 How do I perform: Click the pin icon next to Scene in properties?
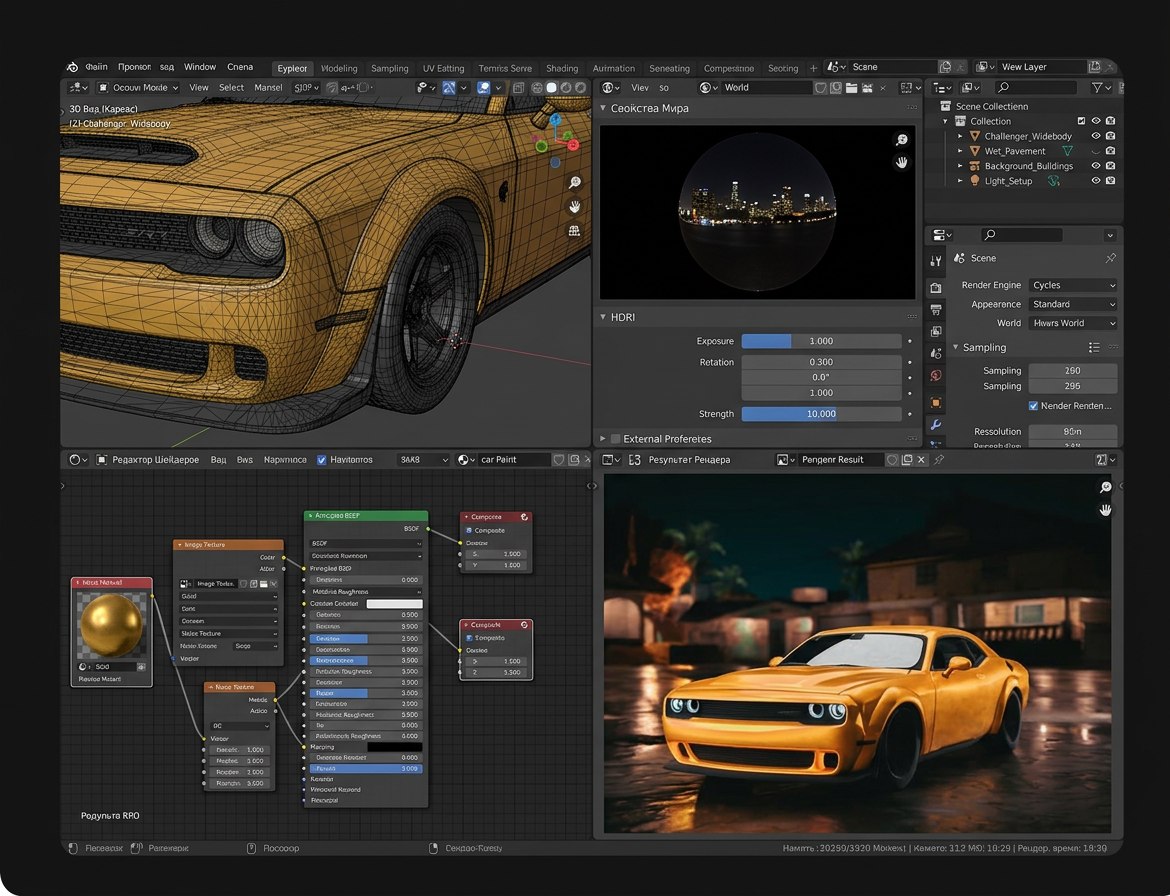pos(1110,258)
